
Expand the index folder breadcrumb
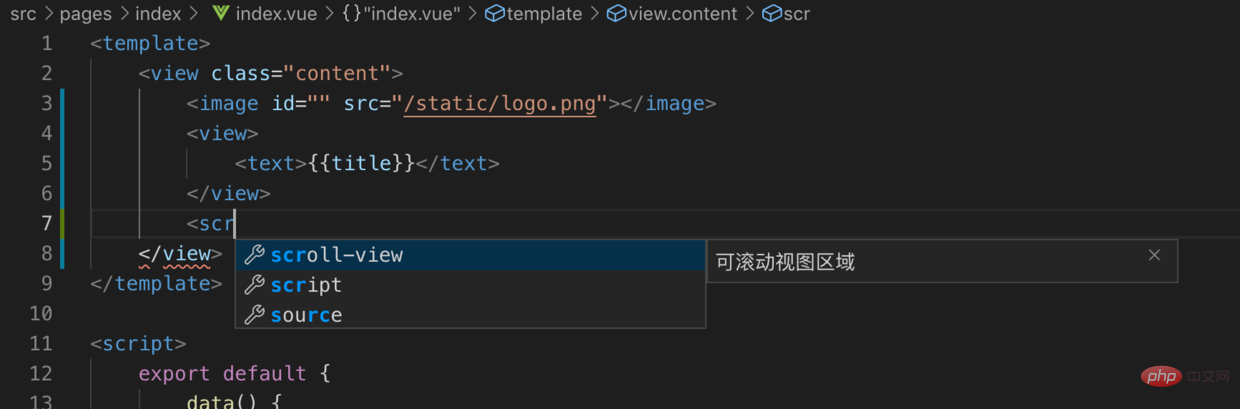158,14
